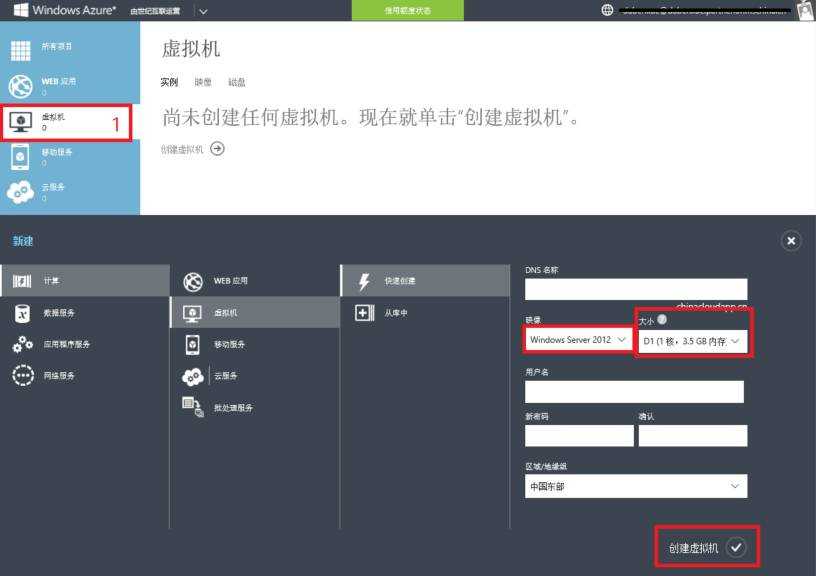Select 数据服务 database icon
This screenshot has height=576, width=816.
tap(22, 313)
